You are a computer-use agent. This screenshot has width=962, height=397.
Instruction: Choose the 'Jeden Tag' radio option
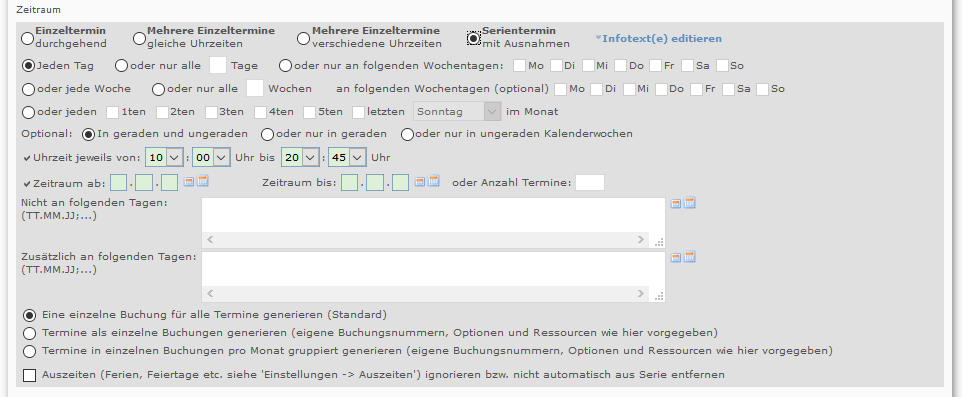[28, 66]
